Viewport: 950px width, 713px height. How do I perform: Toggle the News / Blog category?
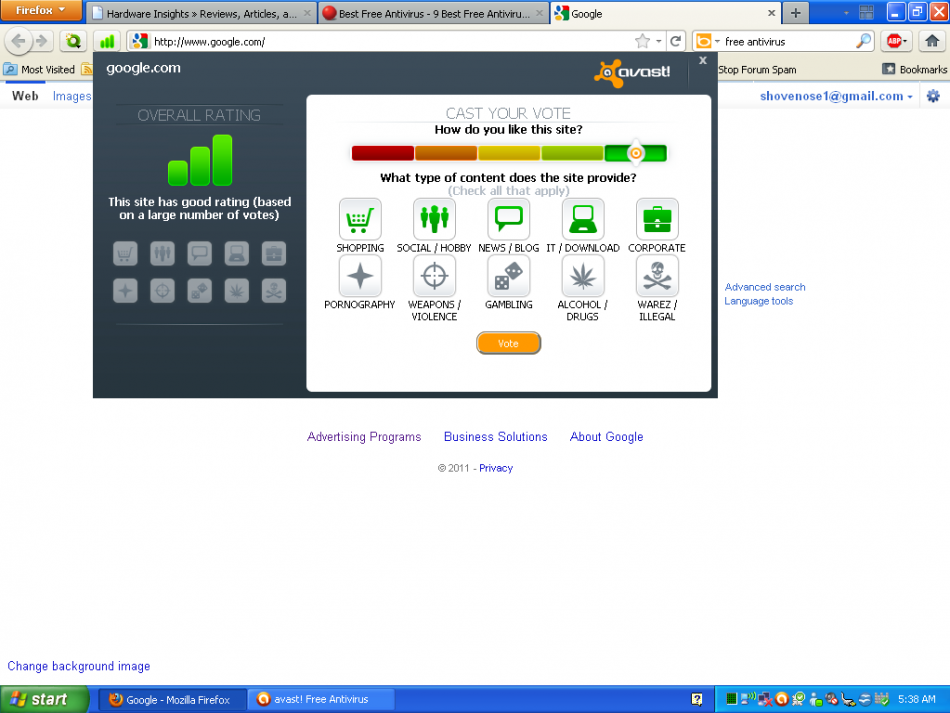(508, 219)
